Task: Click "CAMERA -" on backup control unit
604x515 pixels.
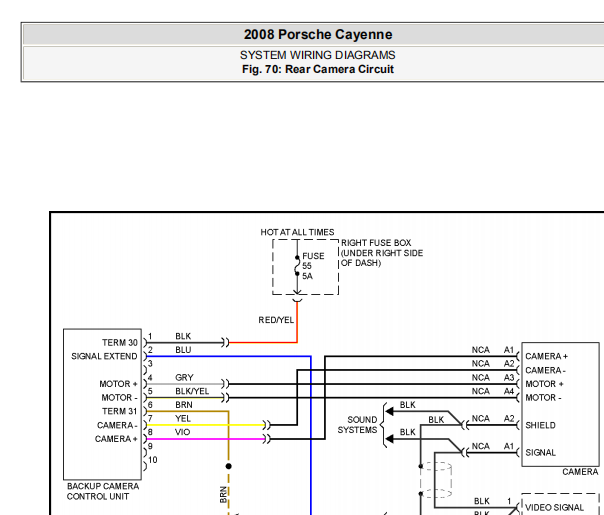Action: [x=117, y=425]
